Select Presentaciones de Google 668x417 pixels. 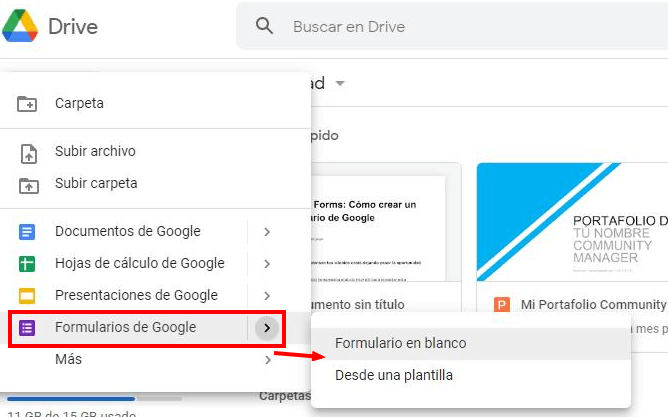(136, 295)
